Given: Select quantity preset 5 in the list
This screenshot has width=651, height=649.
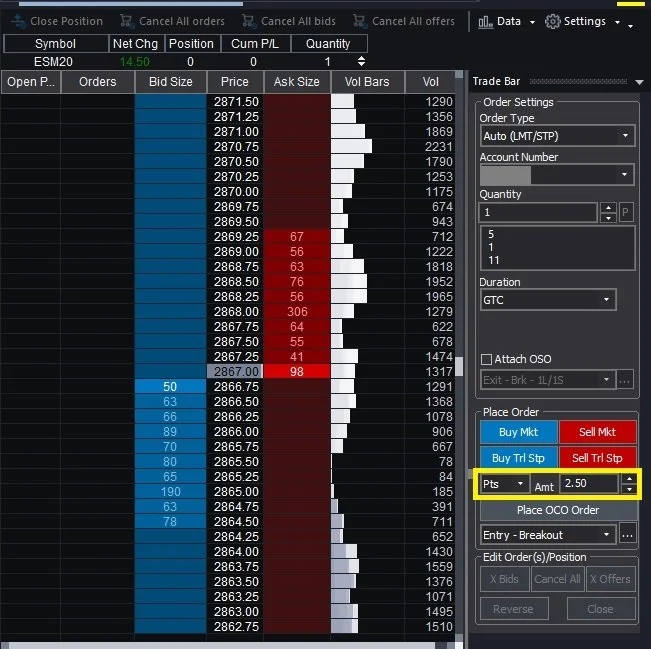Looking at the screenshot, I should point(491,234).
